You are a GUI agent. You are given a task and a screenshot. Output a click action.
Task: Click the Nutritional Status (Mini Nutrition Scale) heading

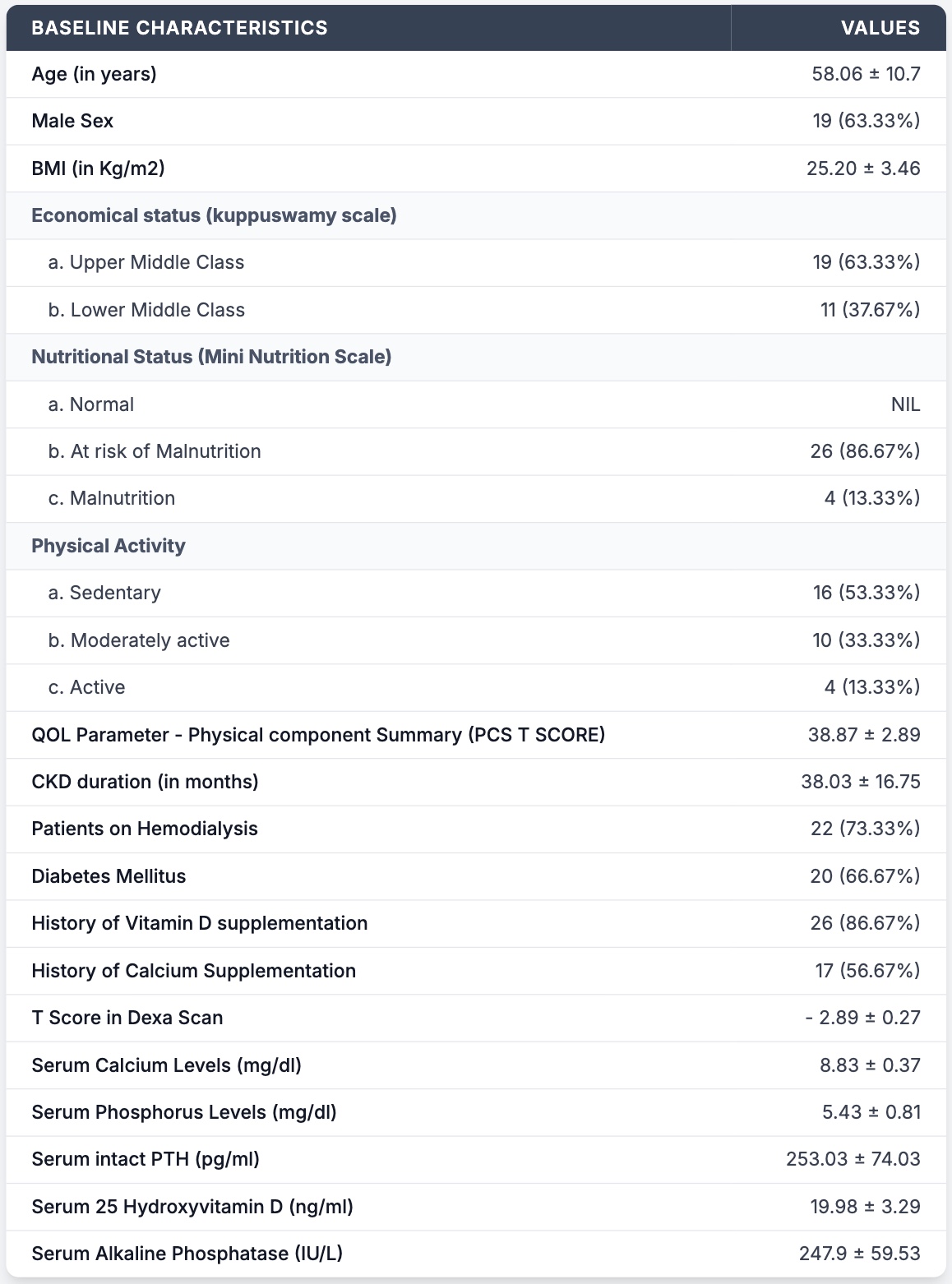211,357
